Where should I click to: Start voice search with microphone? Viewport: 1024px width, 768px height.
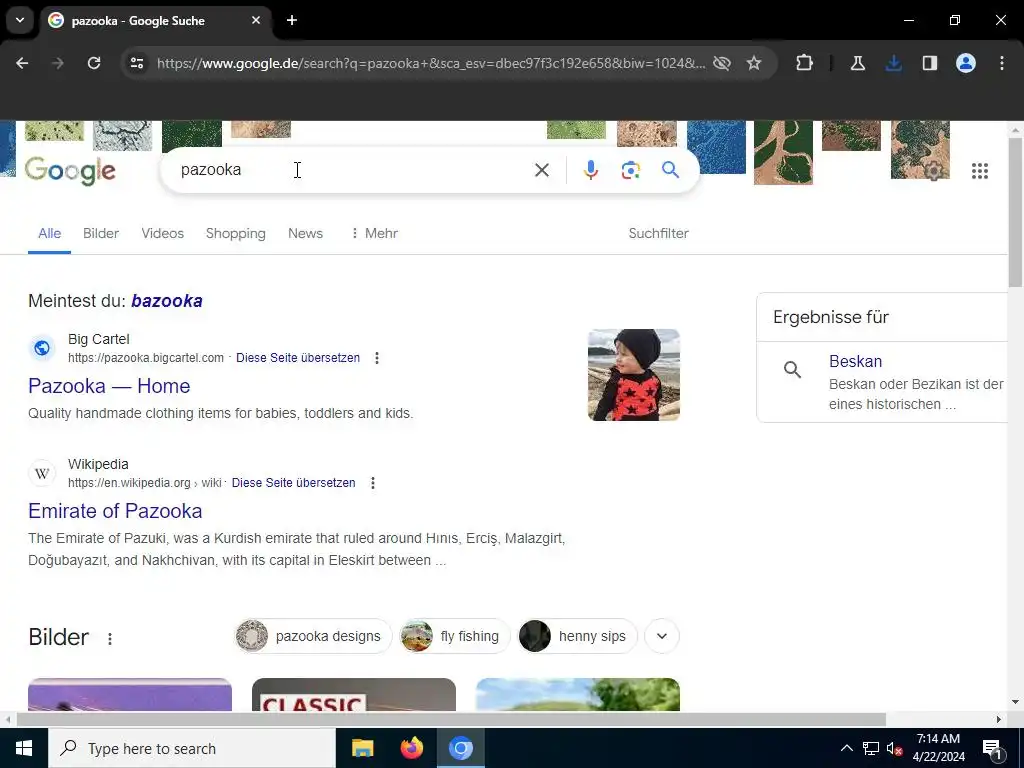[590, 170]
